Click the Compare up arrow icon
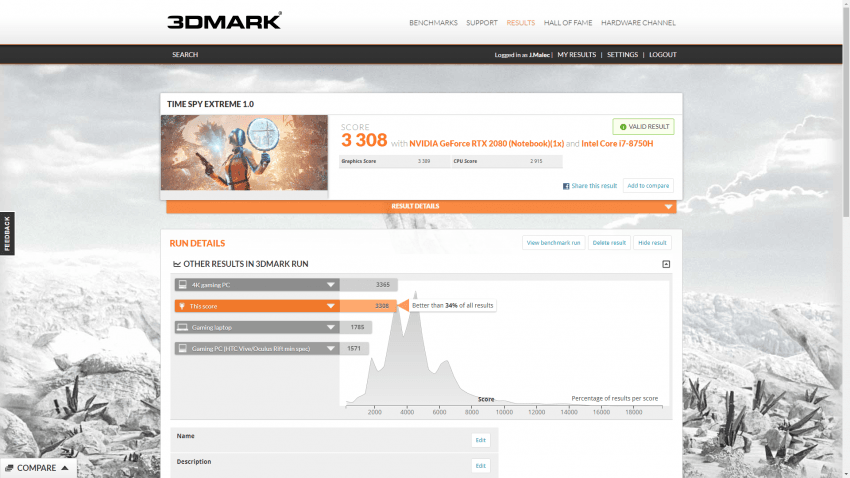Screen dimensions: 850x478 click(x=65, y=468)
